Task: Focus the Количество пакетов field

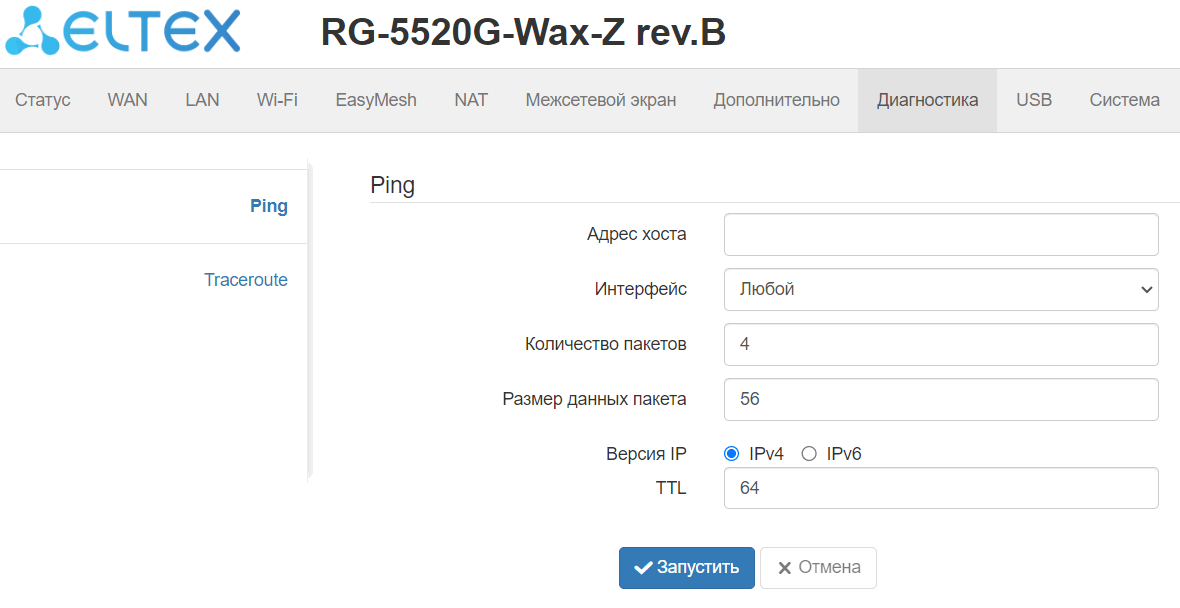Action: [940, 344]
